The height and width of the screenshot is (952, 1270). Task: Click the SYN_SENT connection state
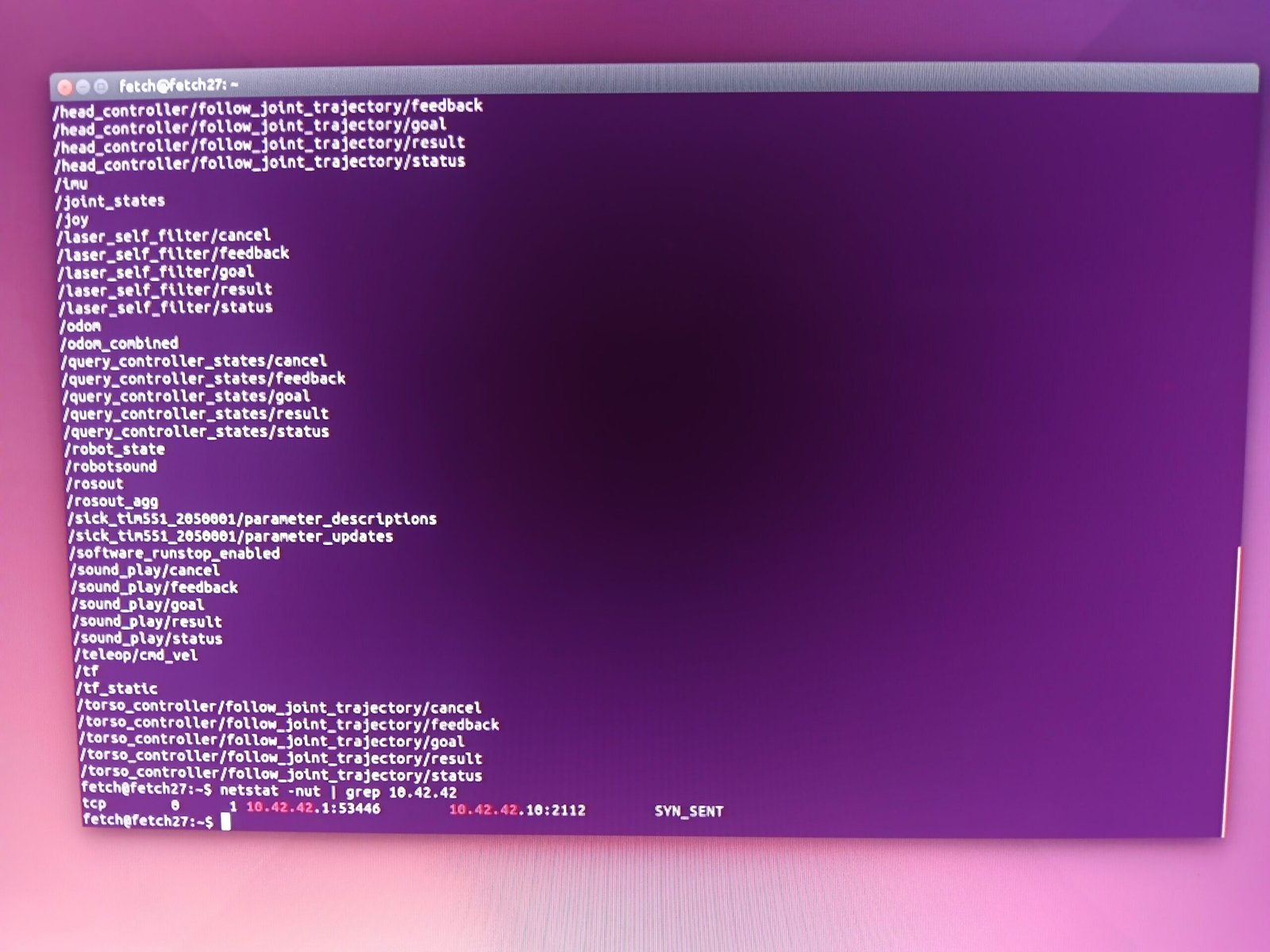point(689,812)
